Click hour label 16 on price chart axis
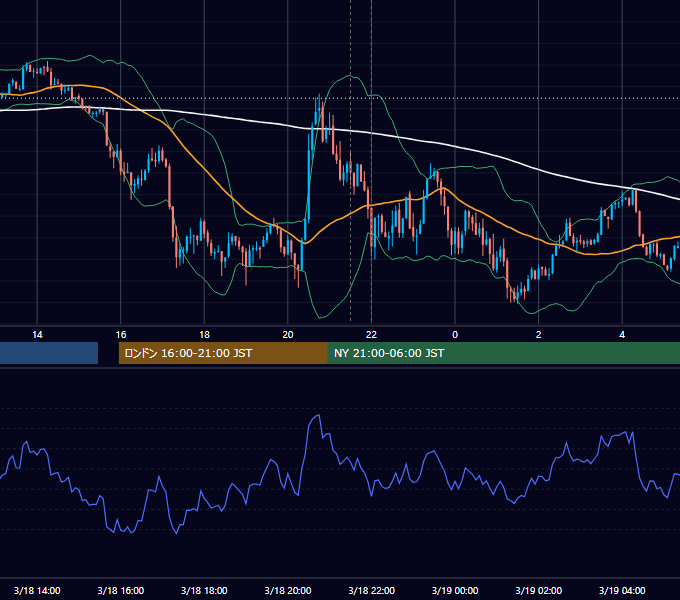This screenshot has width=680, height=600. tap(121, 335)
